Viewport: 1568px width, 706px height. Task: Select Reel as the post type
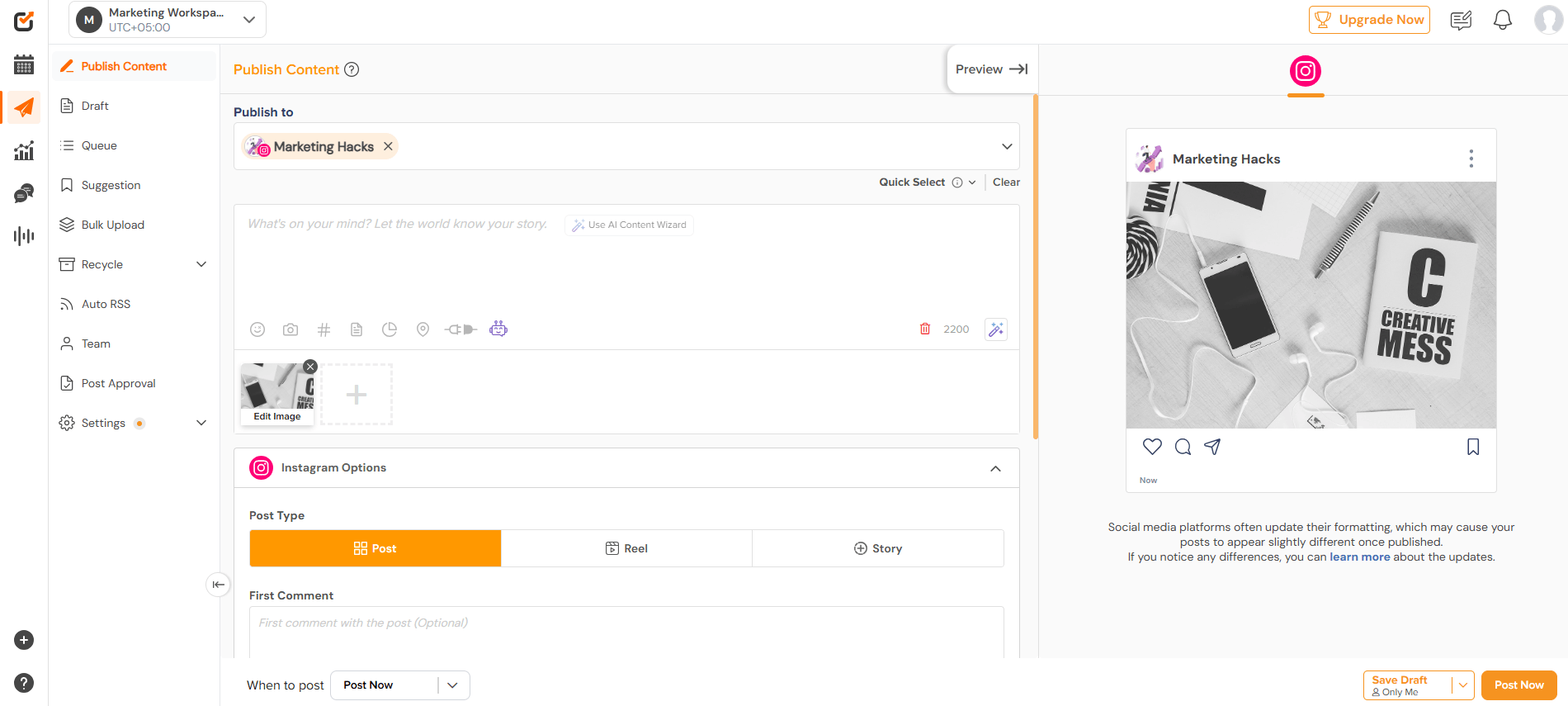point(626,548)
